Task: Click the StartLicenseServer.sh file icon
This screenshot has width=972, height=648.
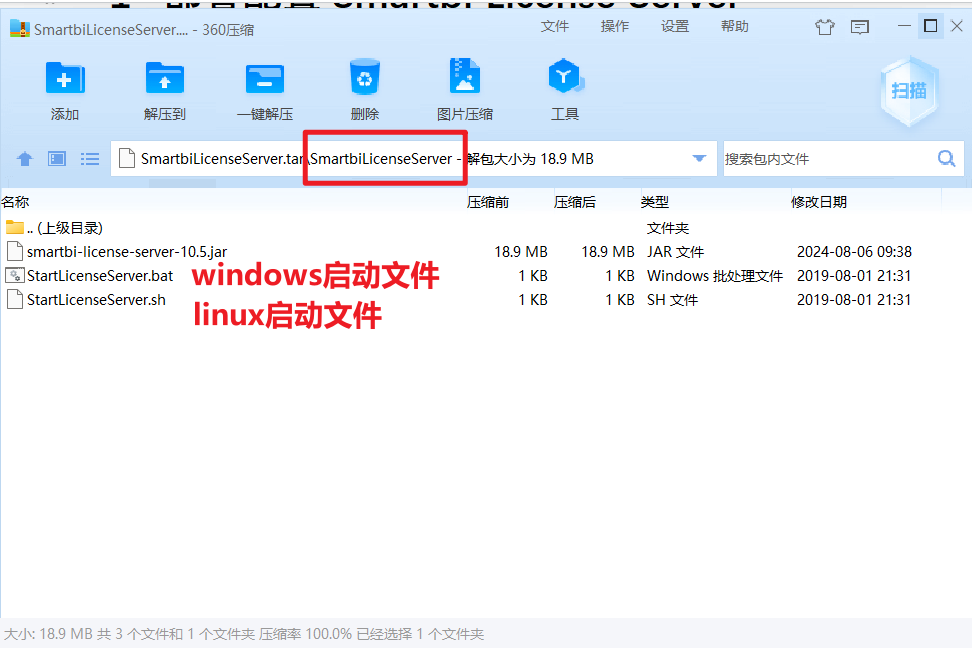Action: [14, 300]
